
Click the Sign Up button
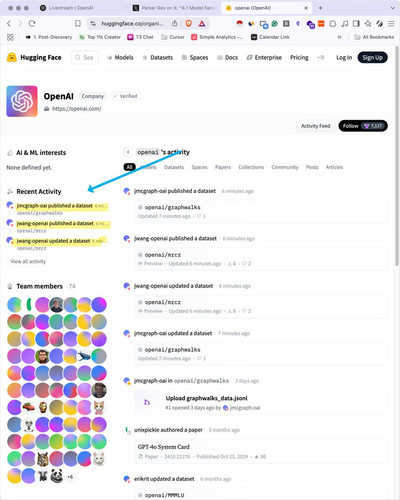(372, 57)
